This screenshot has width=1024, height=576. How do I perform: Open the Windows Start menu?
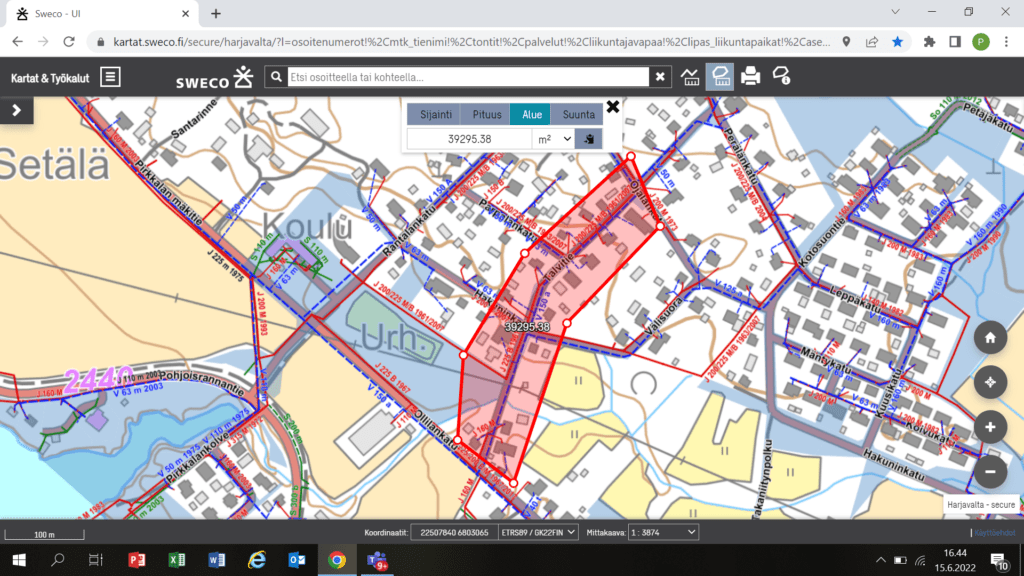pyautogui.click(x=19, y=560)
